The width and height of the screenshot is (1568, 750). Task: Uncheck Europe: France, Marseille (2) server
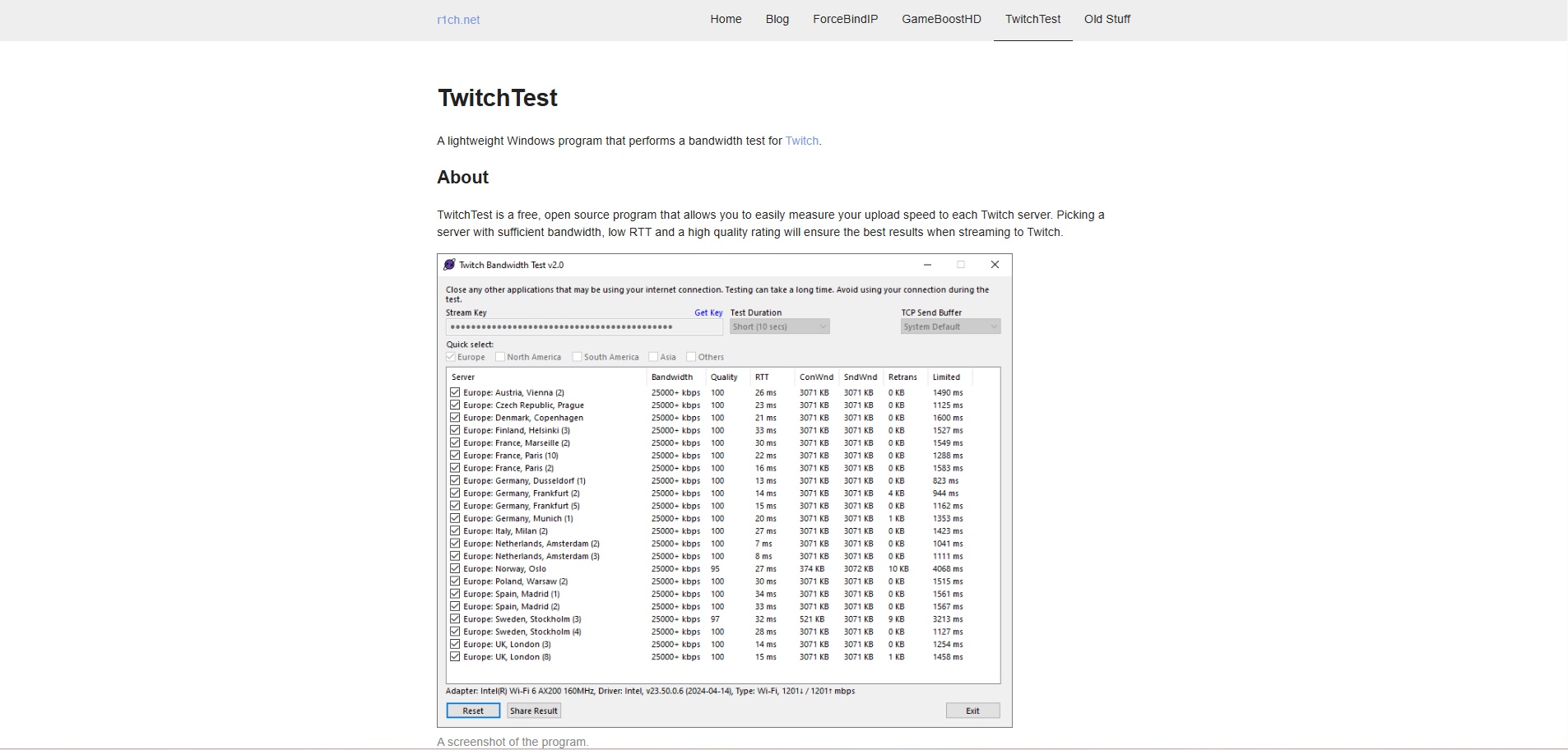pos(455,442)
